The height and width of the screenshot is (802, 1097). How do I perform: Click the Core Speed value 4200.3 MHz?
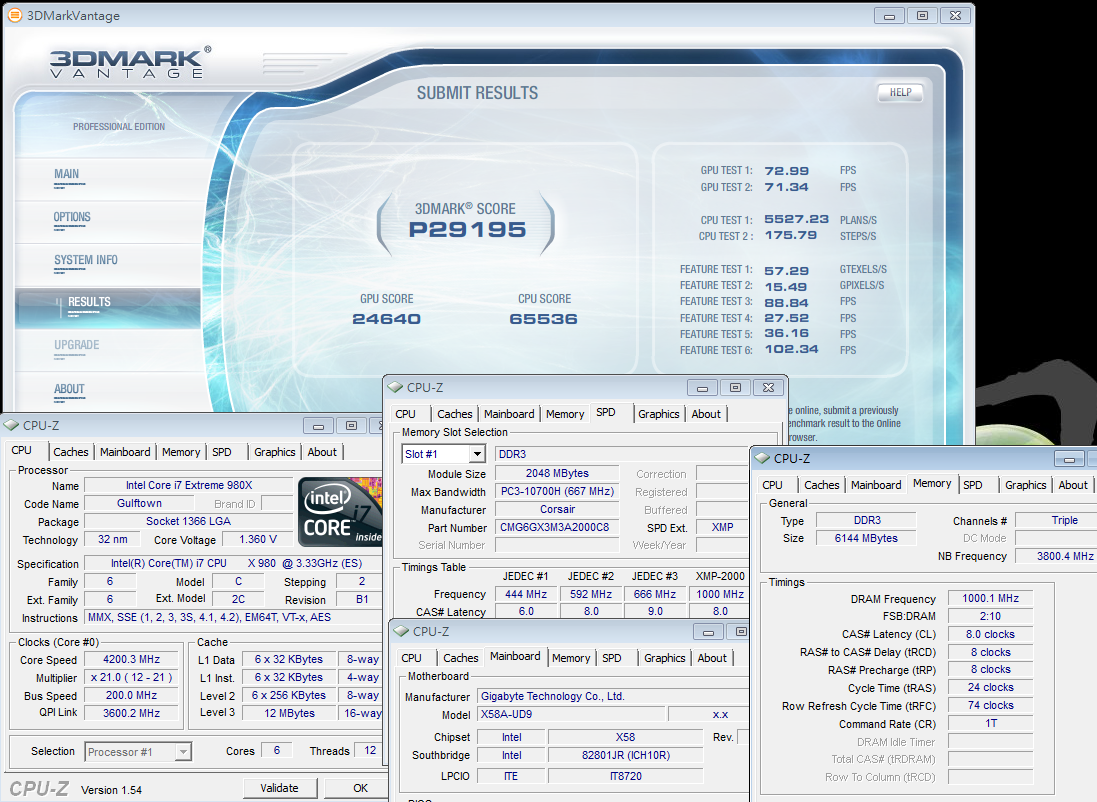tap(132, 659)
